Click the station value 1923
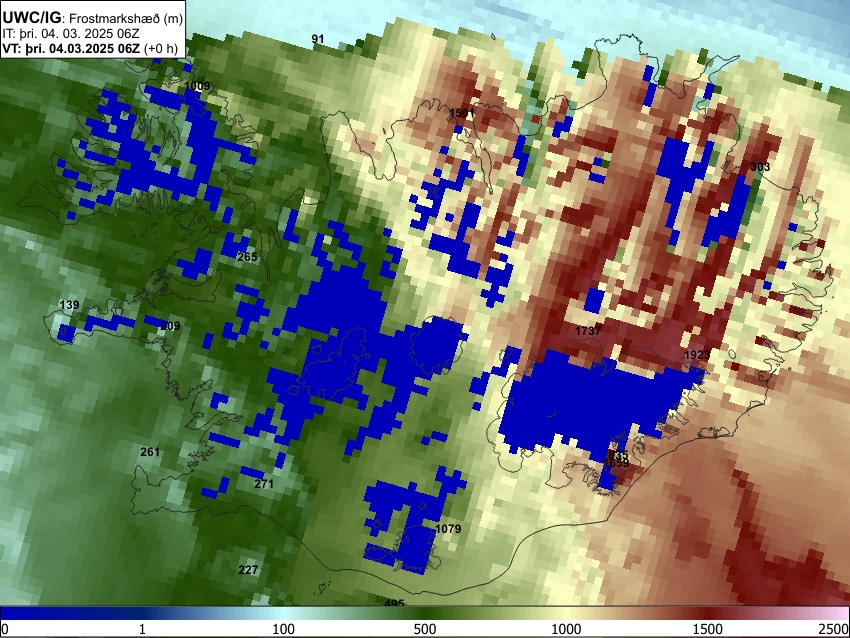The image size is (850, 638). point(697,355)
